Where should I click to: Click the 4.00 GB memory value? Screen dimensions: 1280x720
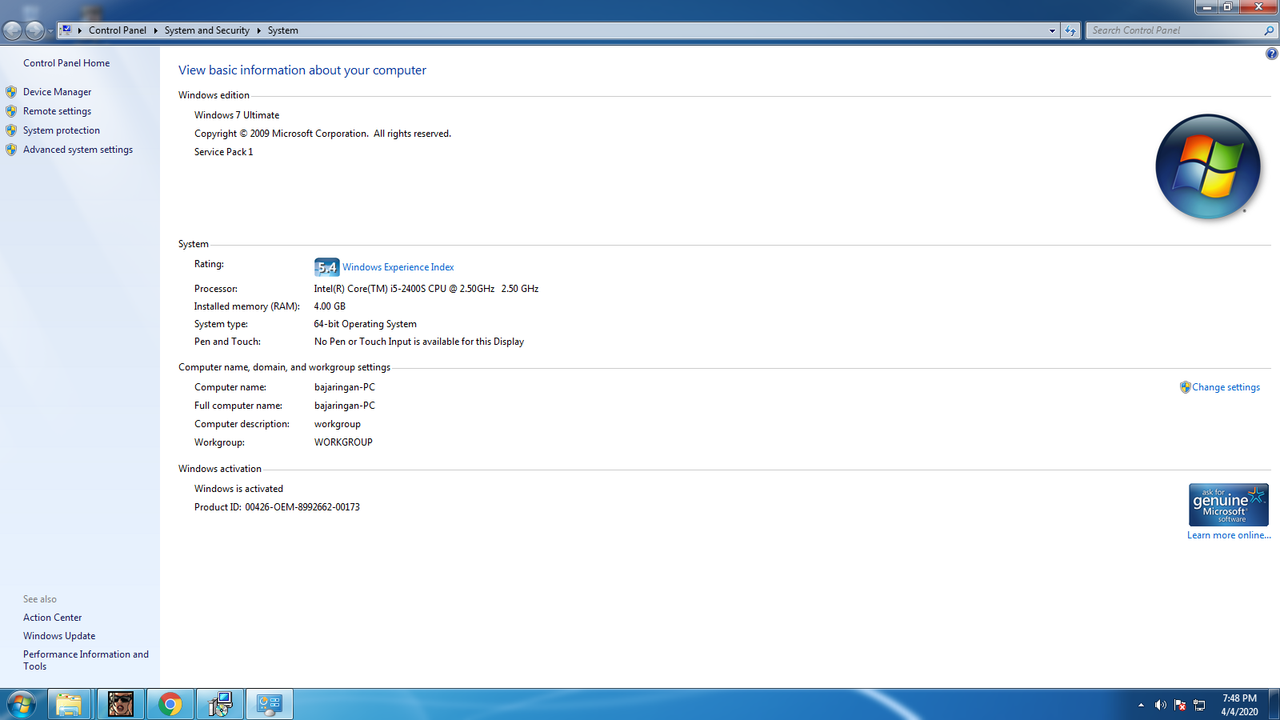tap(330, 306)
